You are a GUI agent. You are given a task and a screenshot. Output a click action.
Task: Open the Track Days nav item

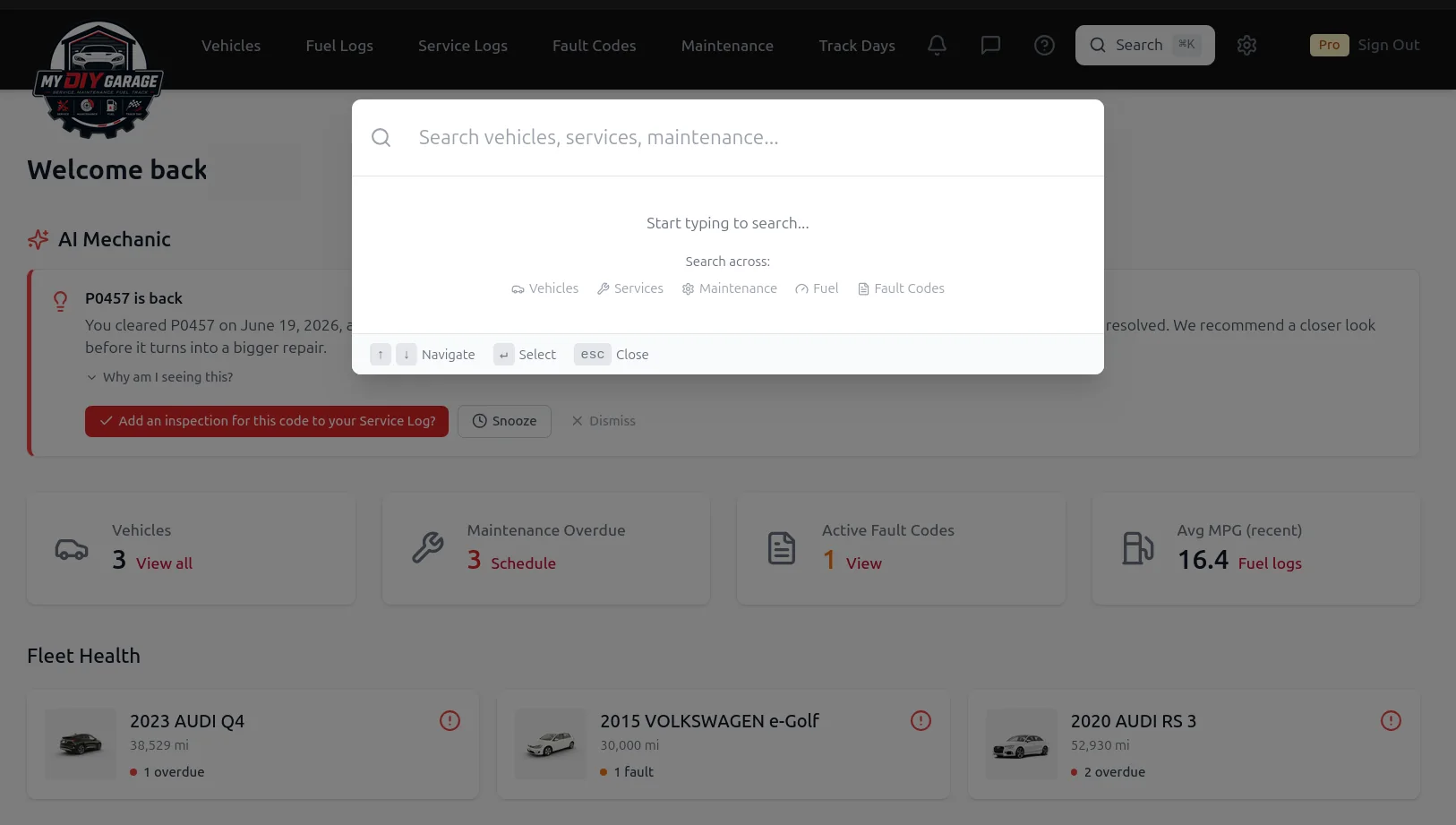point(857,46)
